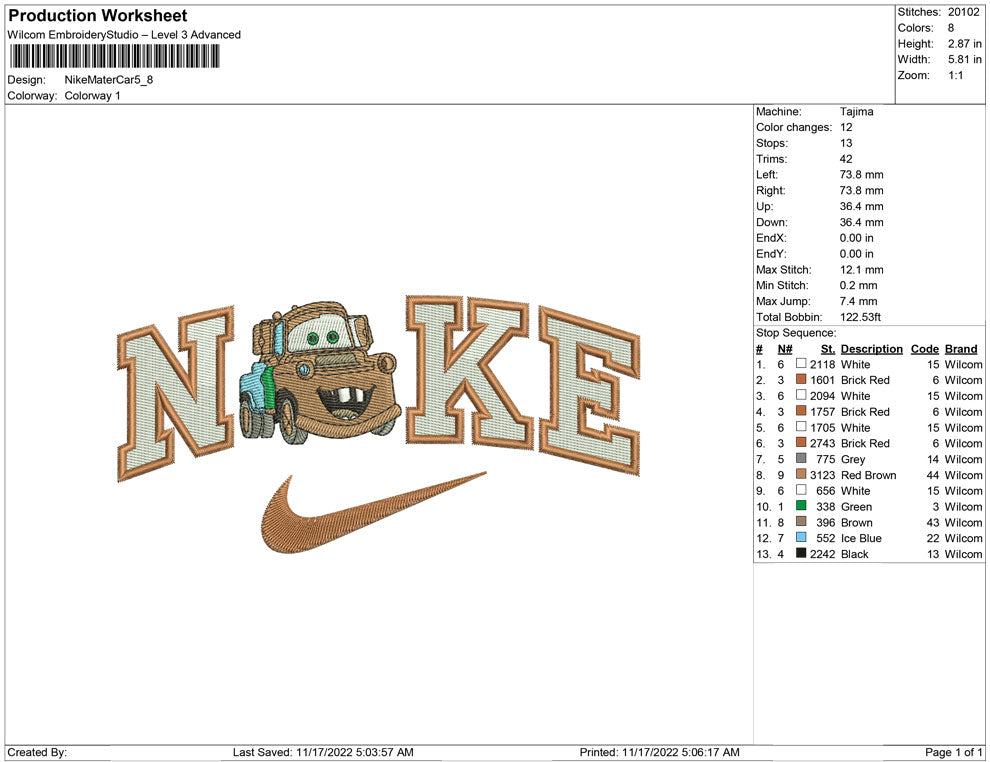Click the stitch count 3123 in row 8
Image resolution: width=990 pixels, height=762 pixels.
point(822,475)
